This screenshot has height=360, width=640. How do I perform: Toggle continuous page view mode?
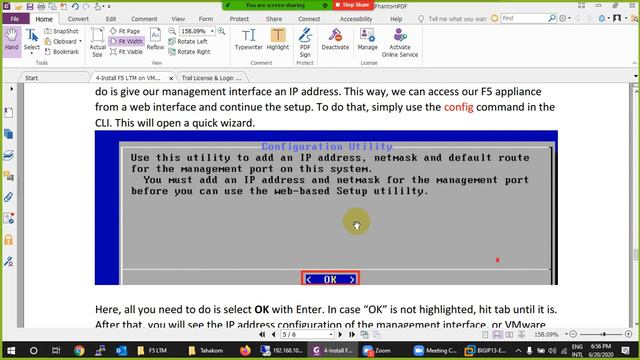[x=497, y=335]
